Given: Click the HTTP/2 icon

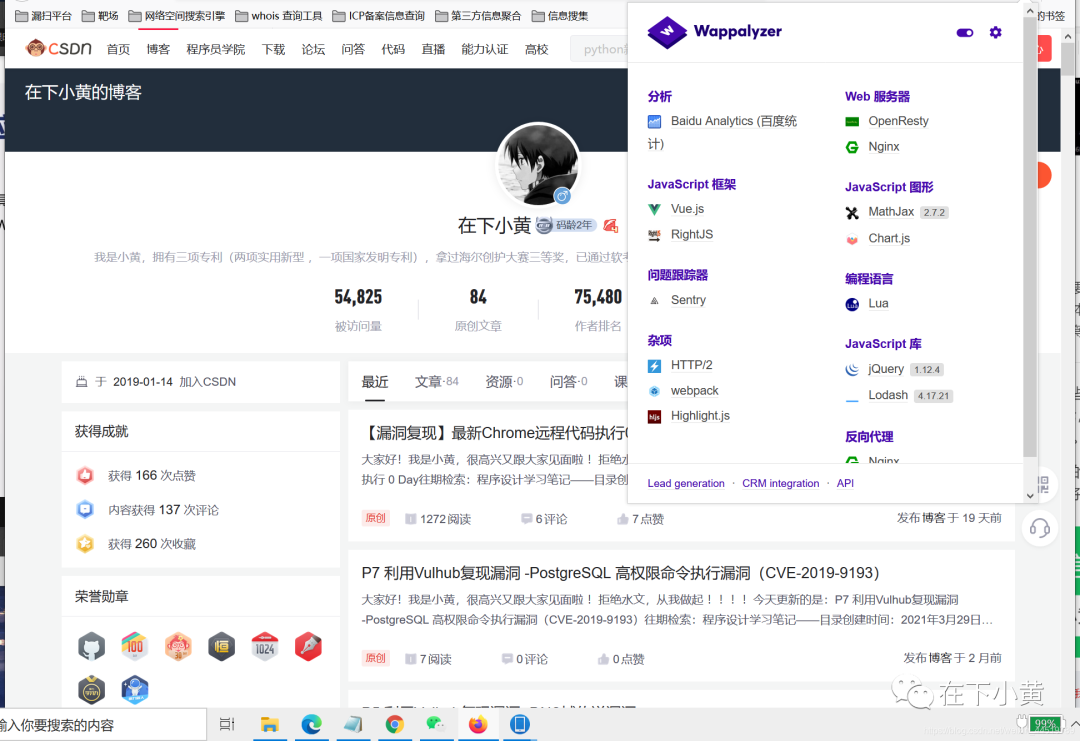Looking at the screenshot, I should pos(654,366).
